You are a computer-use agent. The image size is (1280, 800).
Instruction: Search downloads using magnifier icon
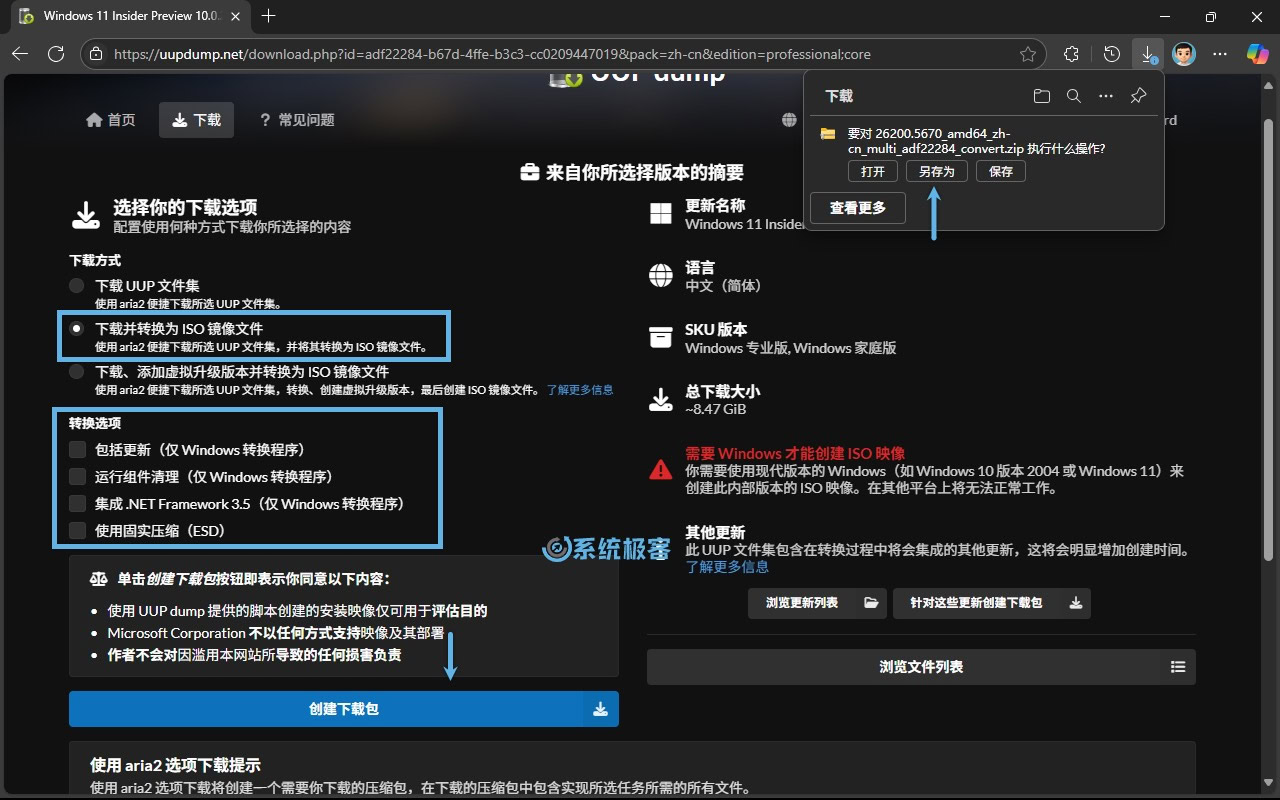tap(1073, 96)
